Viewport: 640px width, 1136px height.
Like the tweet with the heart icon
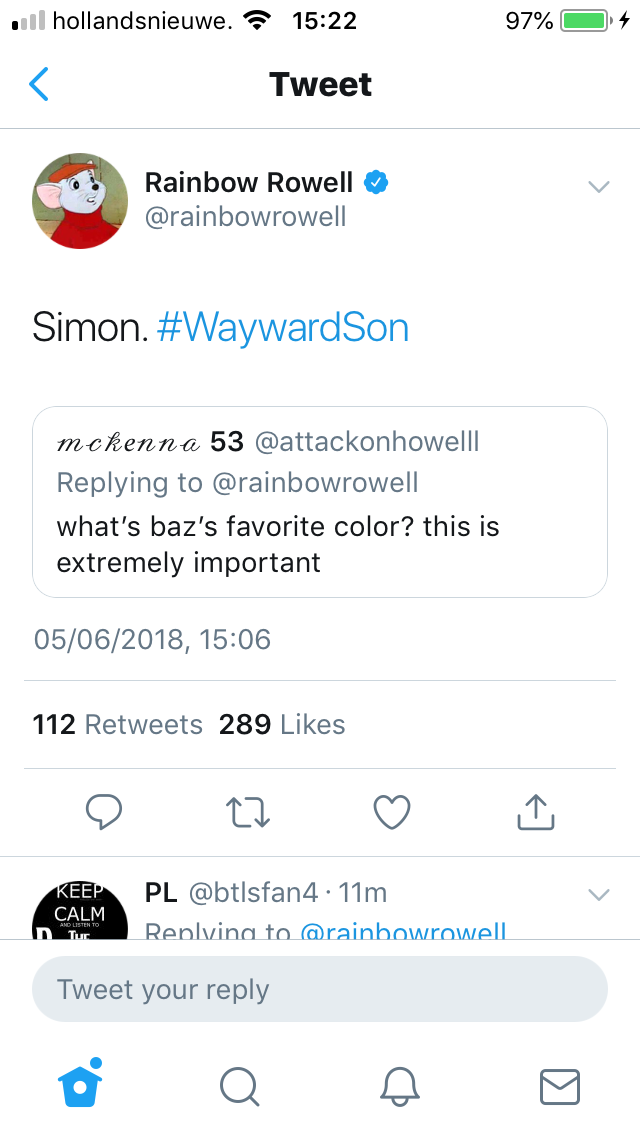[x=391, y=812]
